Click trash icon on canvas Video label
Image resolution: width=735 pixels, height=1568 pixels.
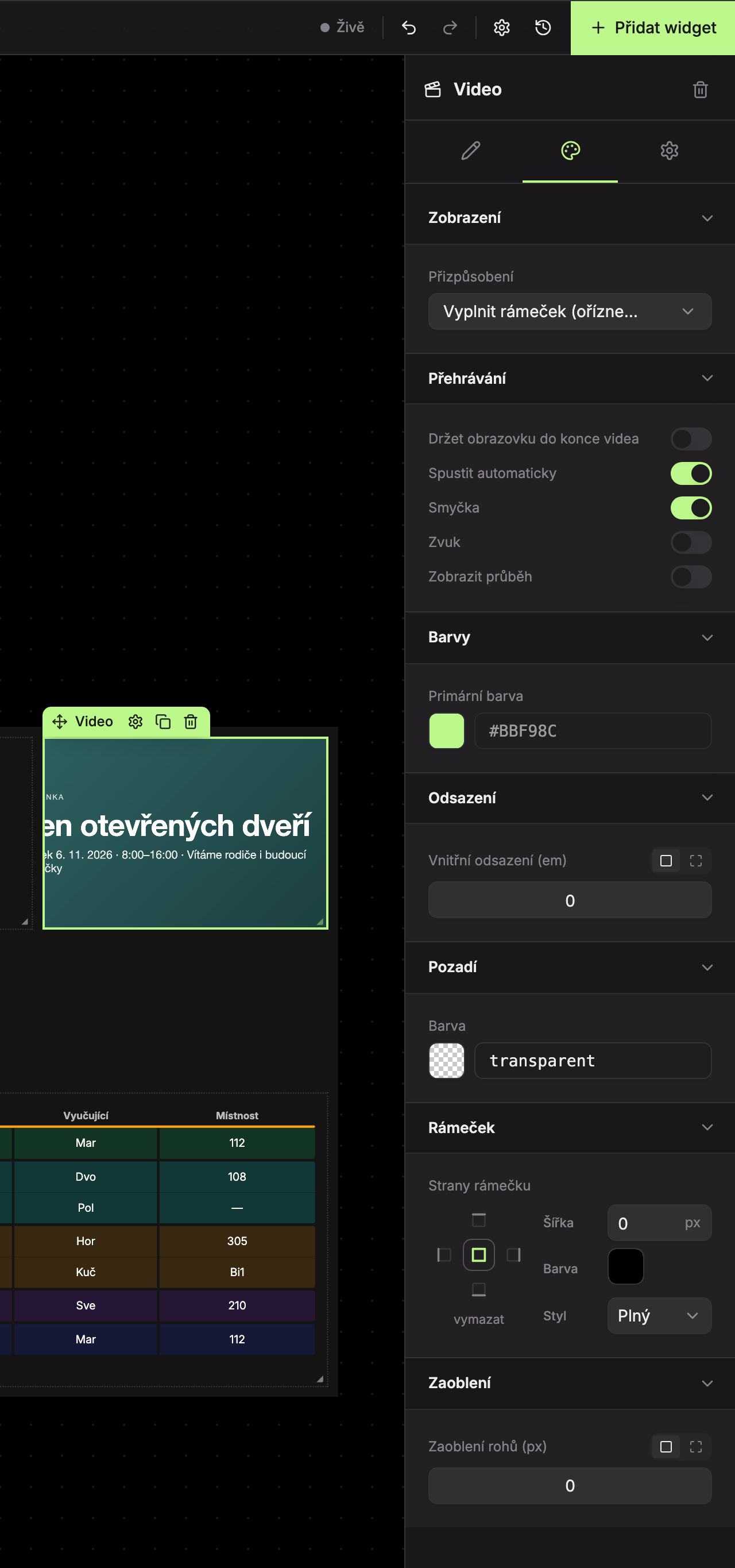pos(191,721)
